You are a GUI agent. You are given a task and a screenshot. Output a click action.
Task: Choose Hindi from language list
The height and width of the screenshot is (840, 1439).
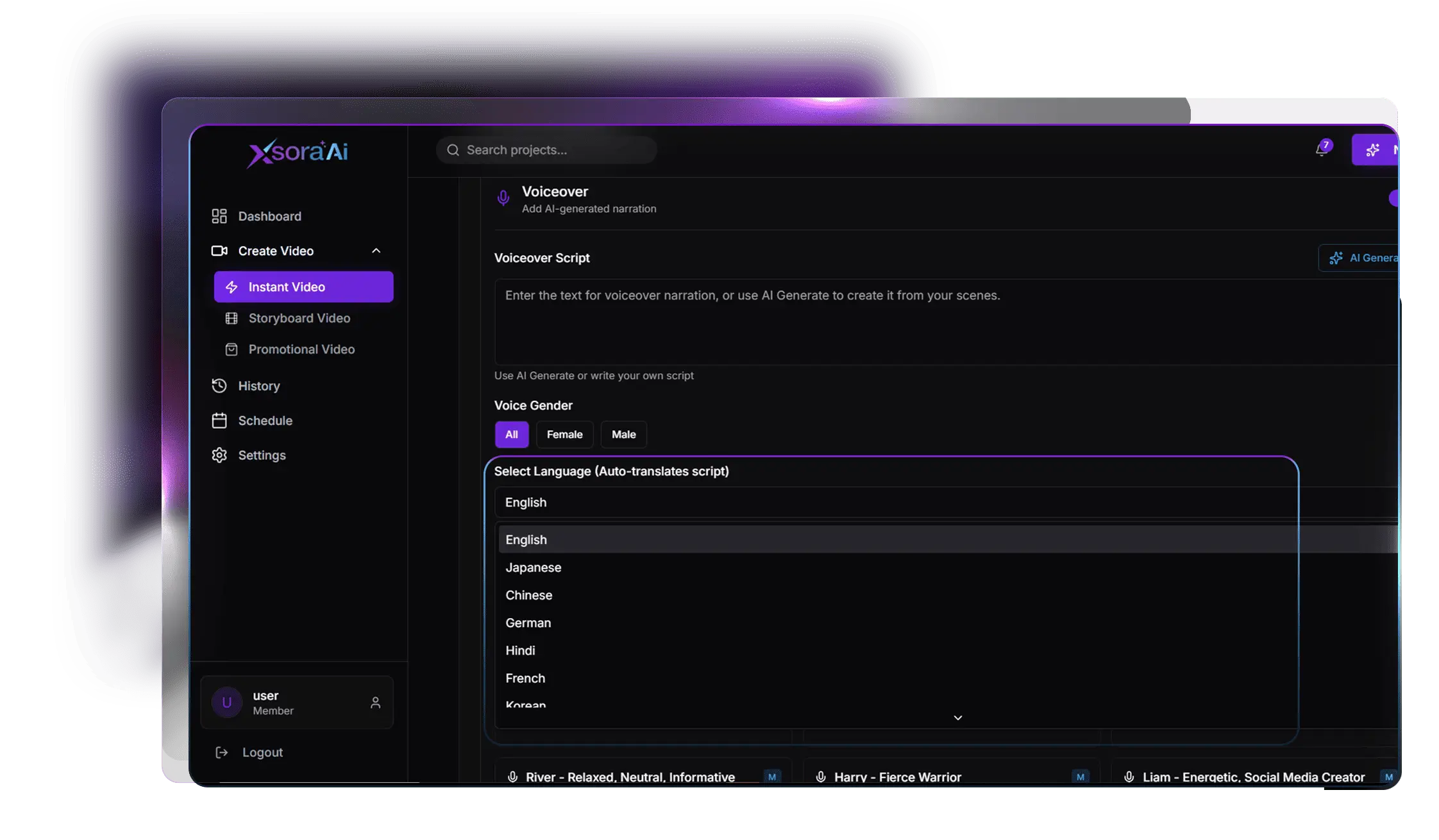[x=948, y=650]
